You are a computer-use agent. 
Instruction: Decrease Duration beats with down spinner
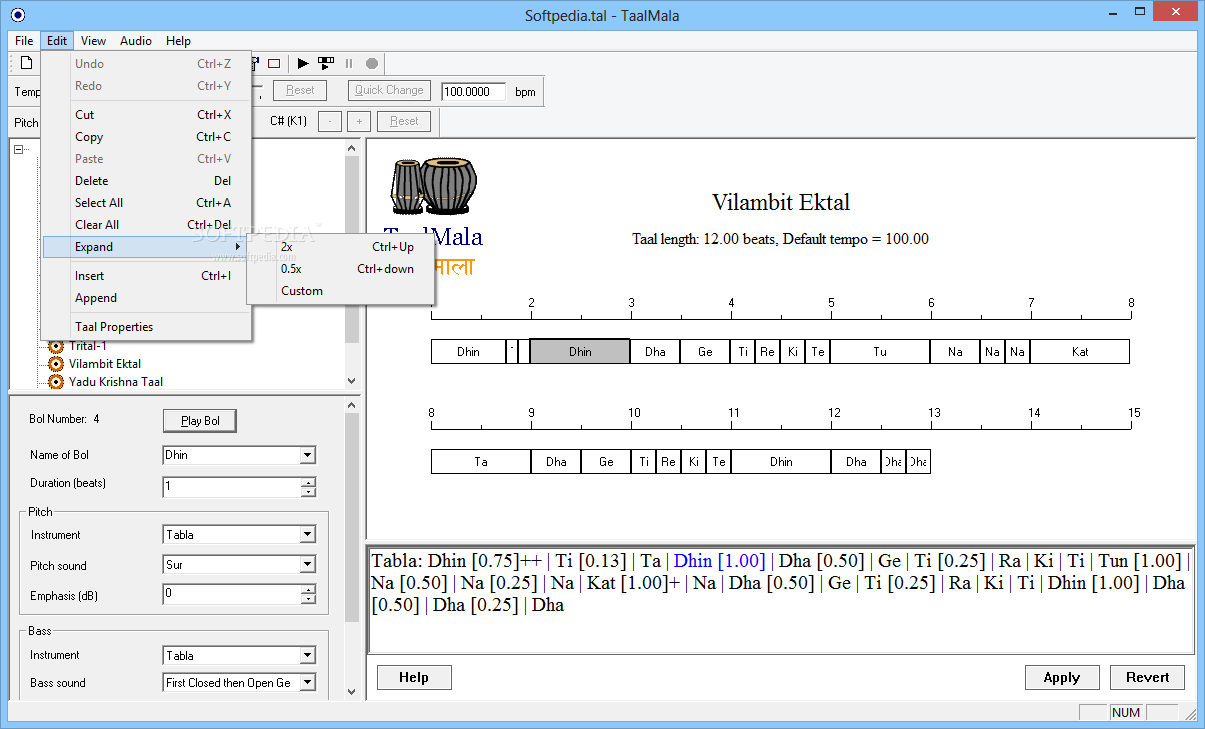[308, 491]
